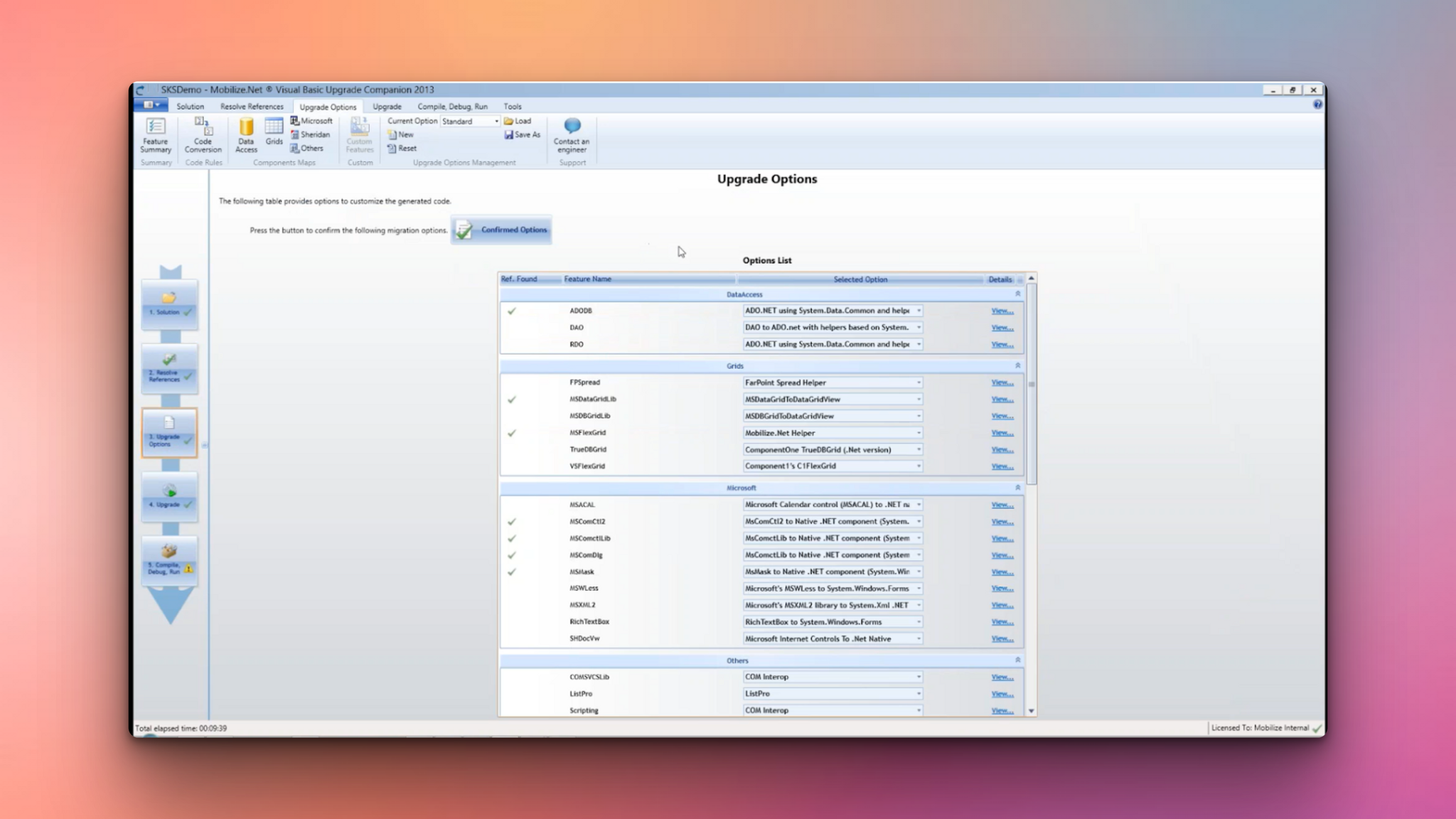Click the MSFlexGrid found checkmark
Screen dimensions: 1456x819
point(513,432)
